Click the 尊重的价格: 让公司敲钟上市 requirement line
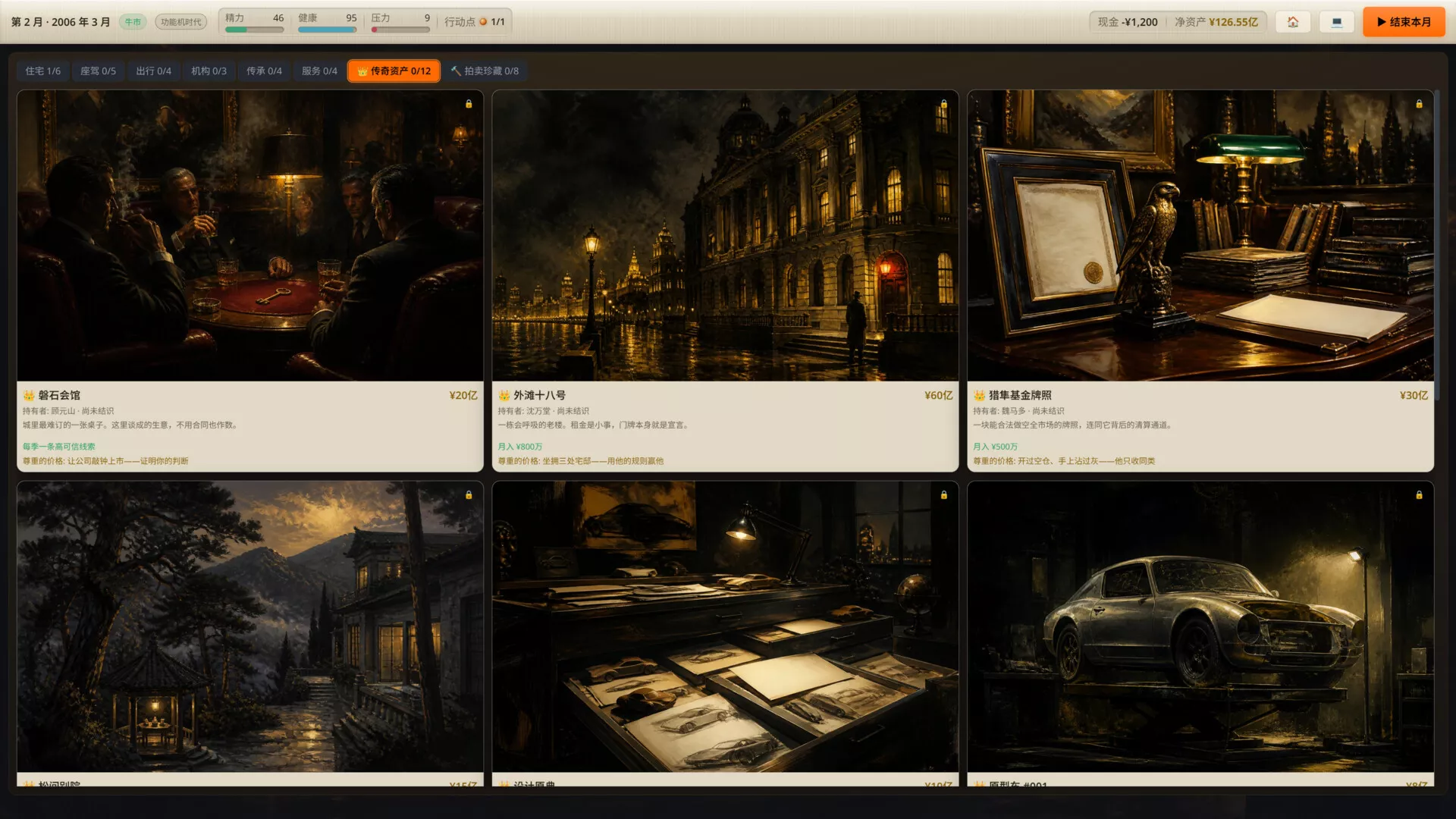The image size is (1456, 819). [x=105, y=461]
